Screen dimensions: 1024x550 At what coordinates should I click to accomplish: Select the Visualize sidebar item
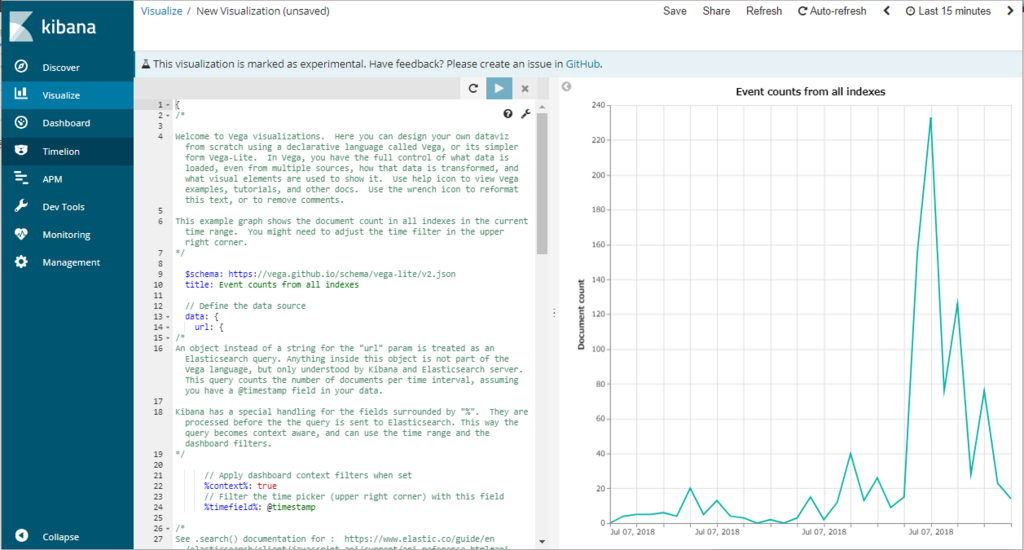pos(67,95)
